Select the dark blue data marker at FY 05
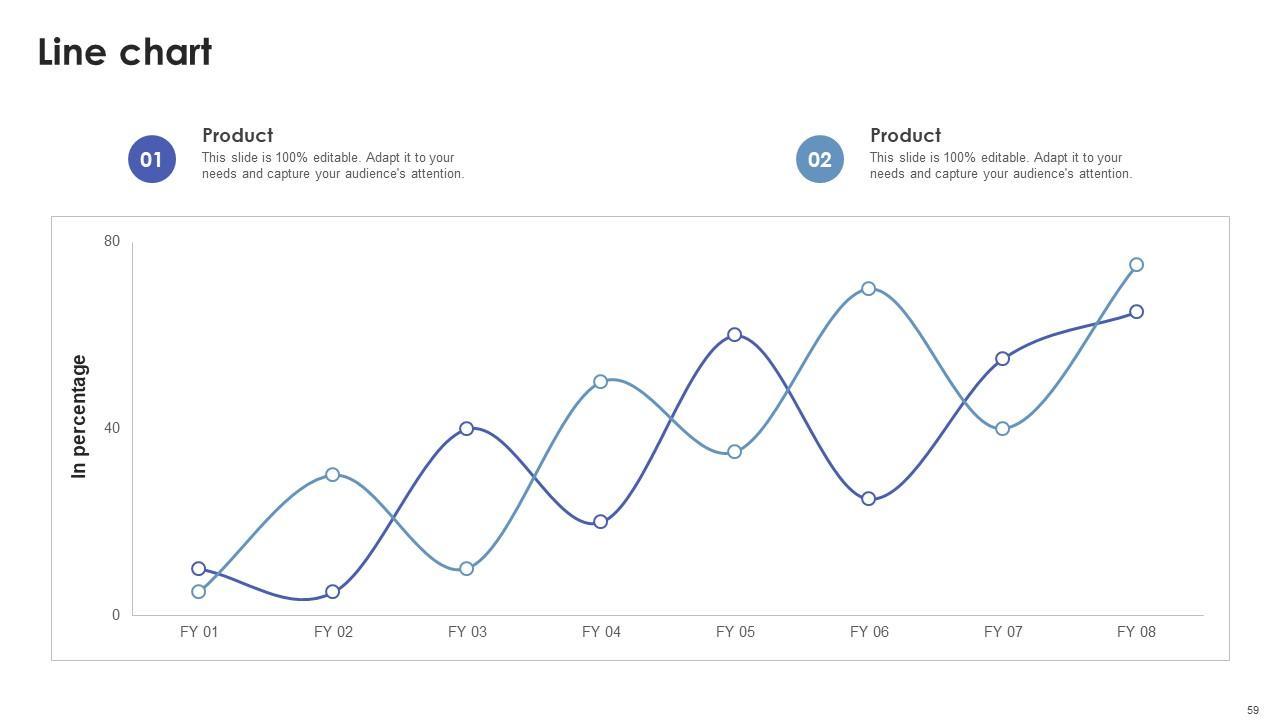 tap(734, 335)
